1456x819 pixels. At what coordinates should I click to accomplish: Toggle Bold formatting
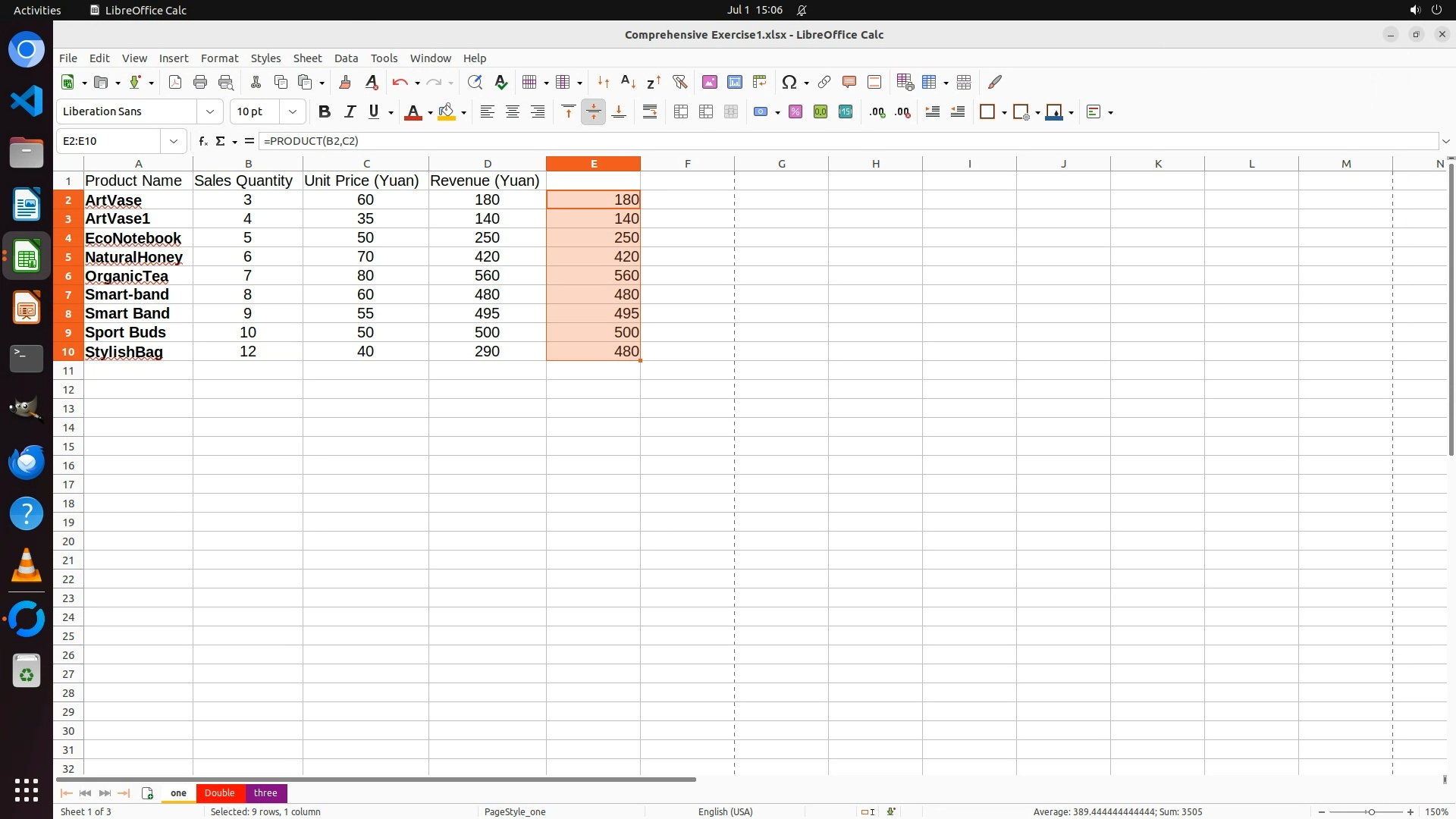click(325, 111)
